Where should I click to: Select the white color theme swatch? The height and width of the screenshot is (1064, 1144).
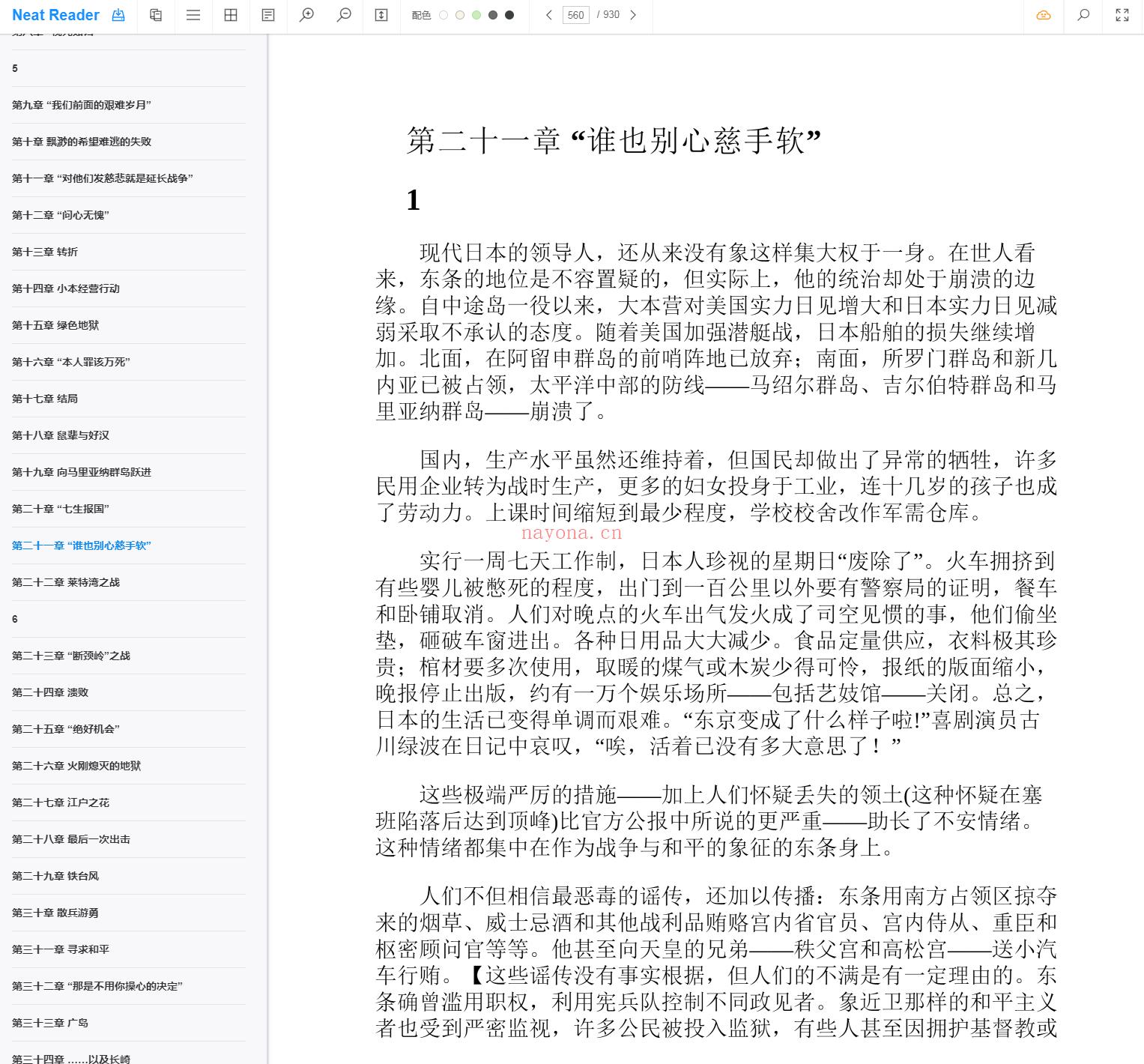coord(444,15)
